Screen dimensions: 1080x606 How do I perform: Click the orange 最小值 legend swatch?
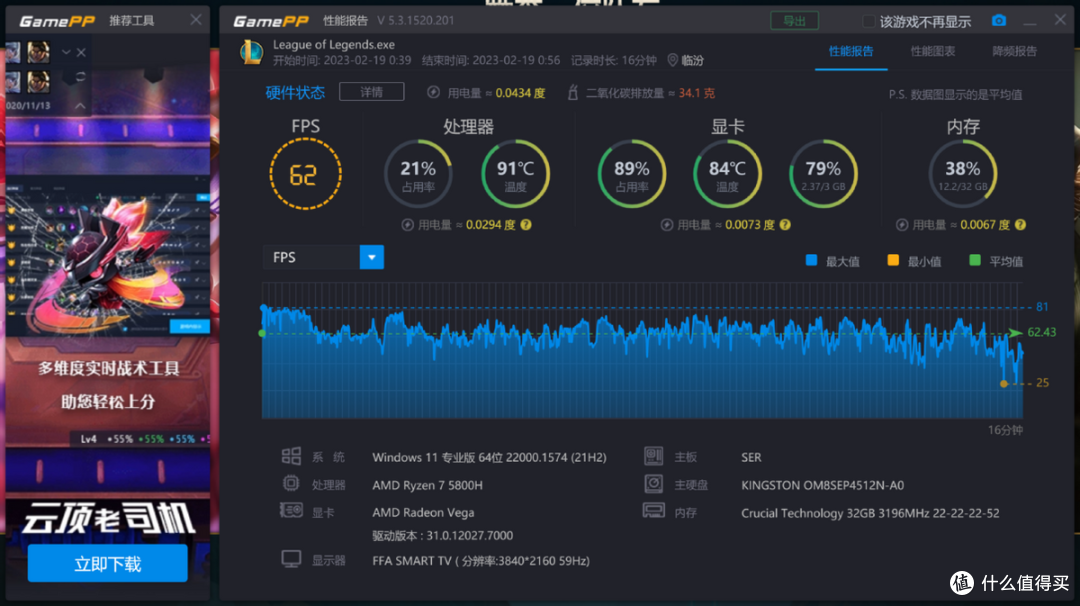(x=893, y=260)
